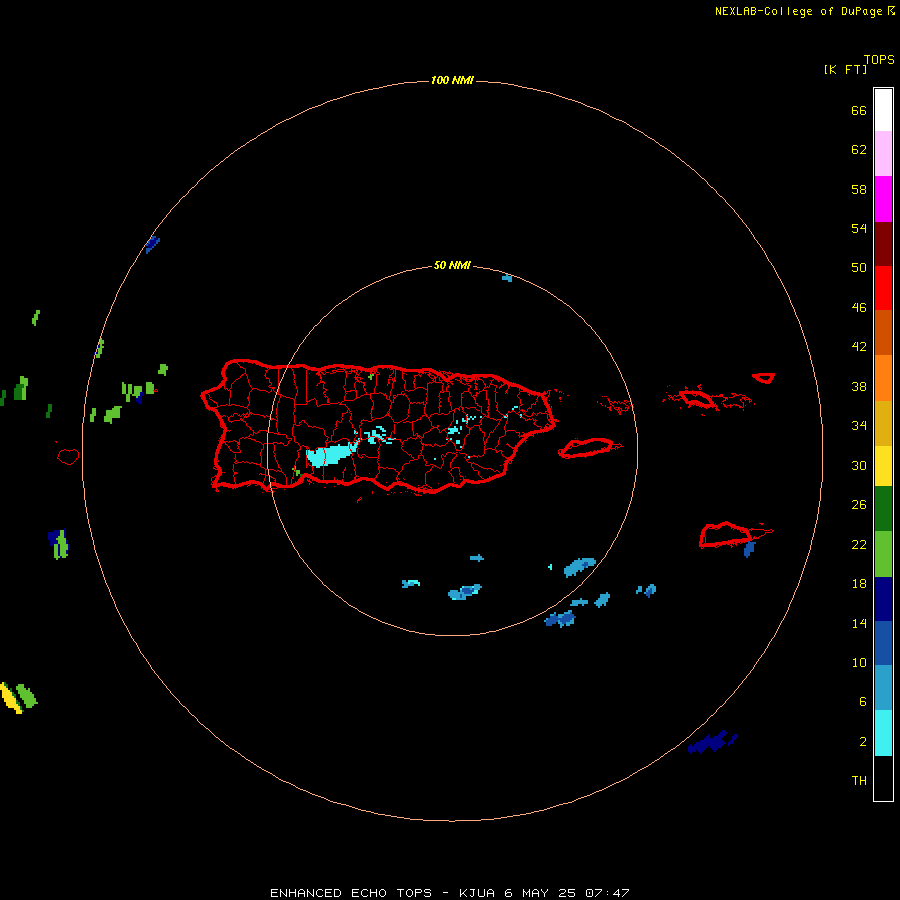Click the "50" legend value
Viewport: 900px width, 900px height.
(x=859, y=267)
